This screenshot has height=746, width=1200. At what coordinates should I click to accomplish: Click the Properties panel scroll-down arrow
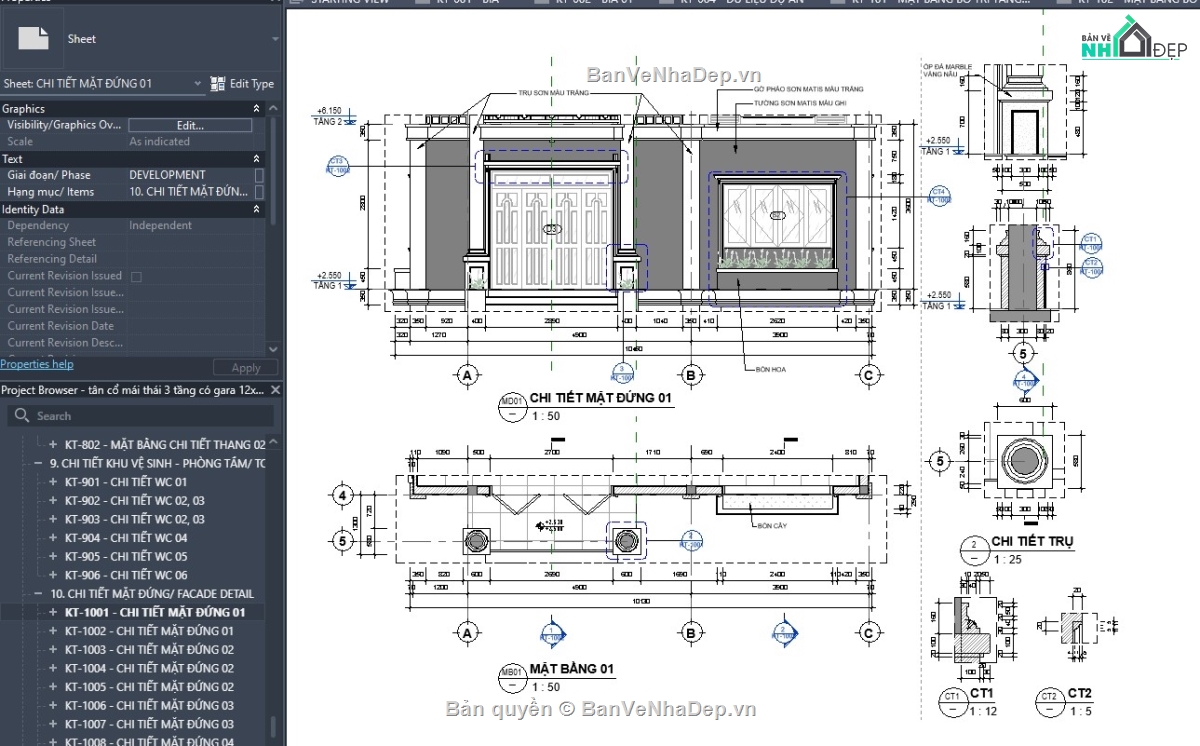point(275,349)
